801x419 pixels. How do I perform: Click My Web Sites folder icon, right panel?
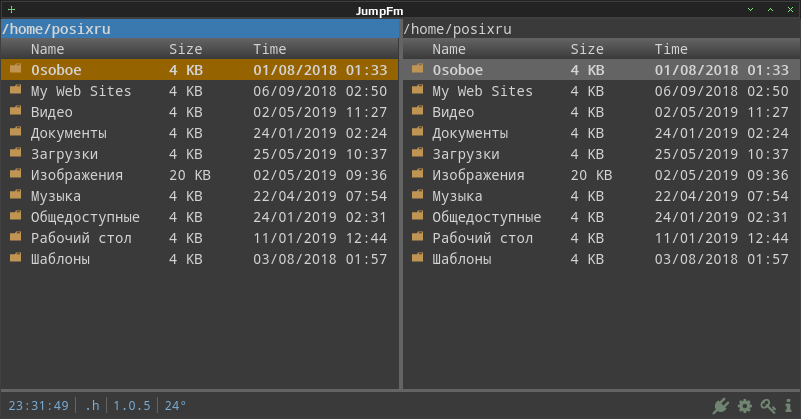[417, 89]
